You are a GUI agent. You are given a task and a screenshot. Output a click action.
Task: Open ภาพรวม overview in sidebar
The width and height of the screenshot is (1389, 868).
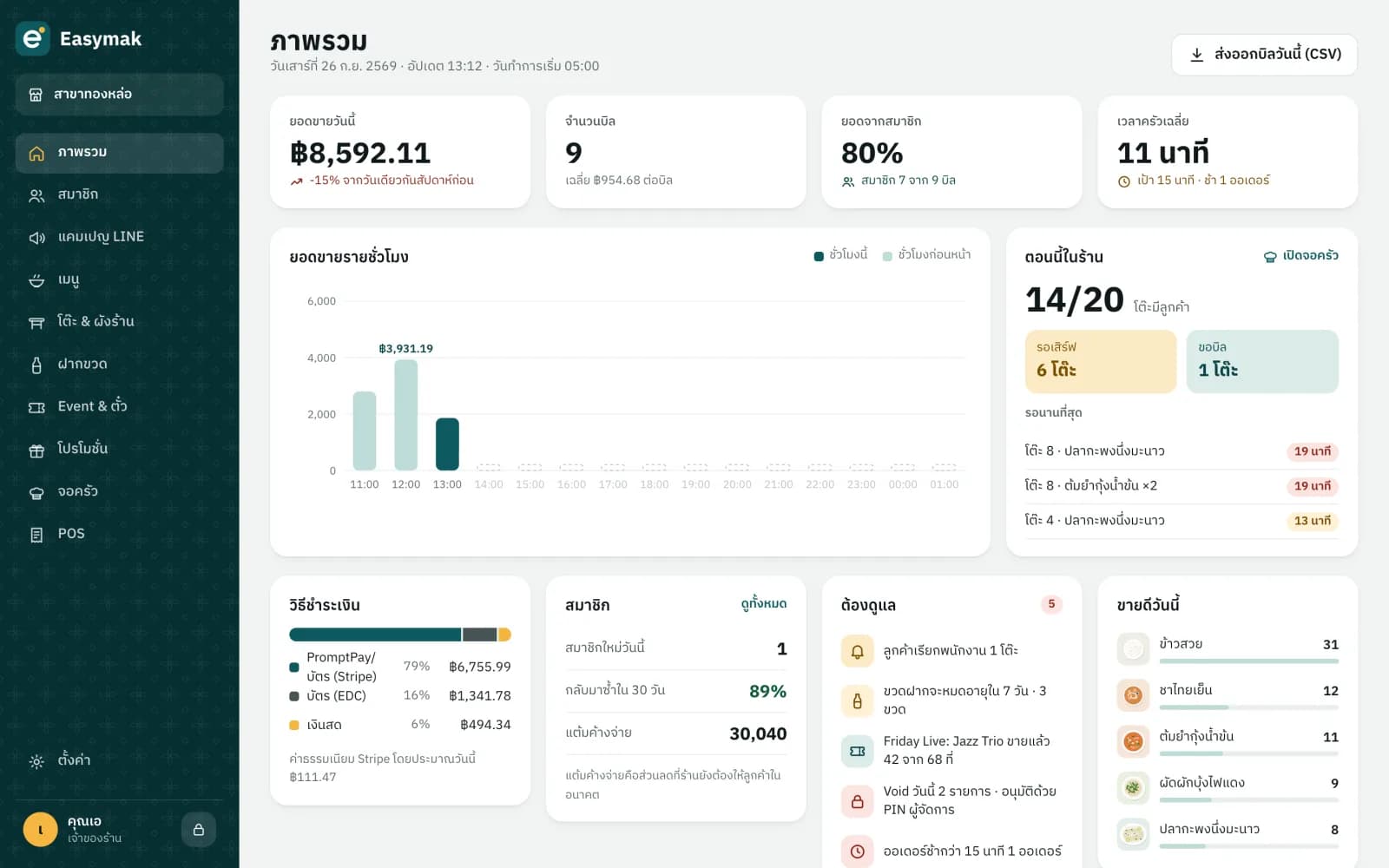119,153
